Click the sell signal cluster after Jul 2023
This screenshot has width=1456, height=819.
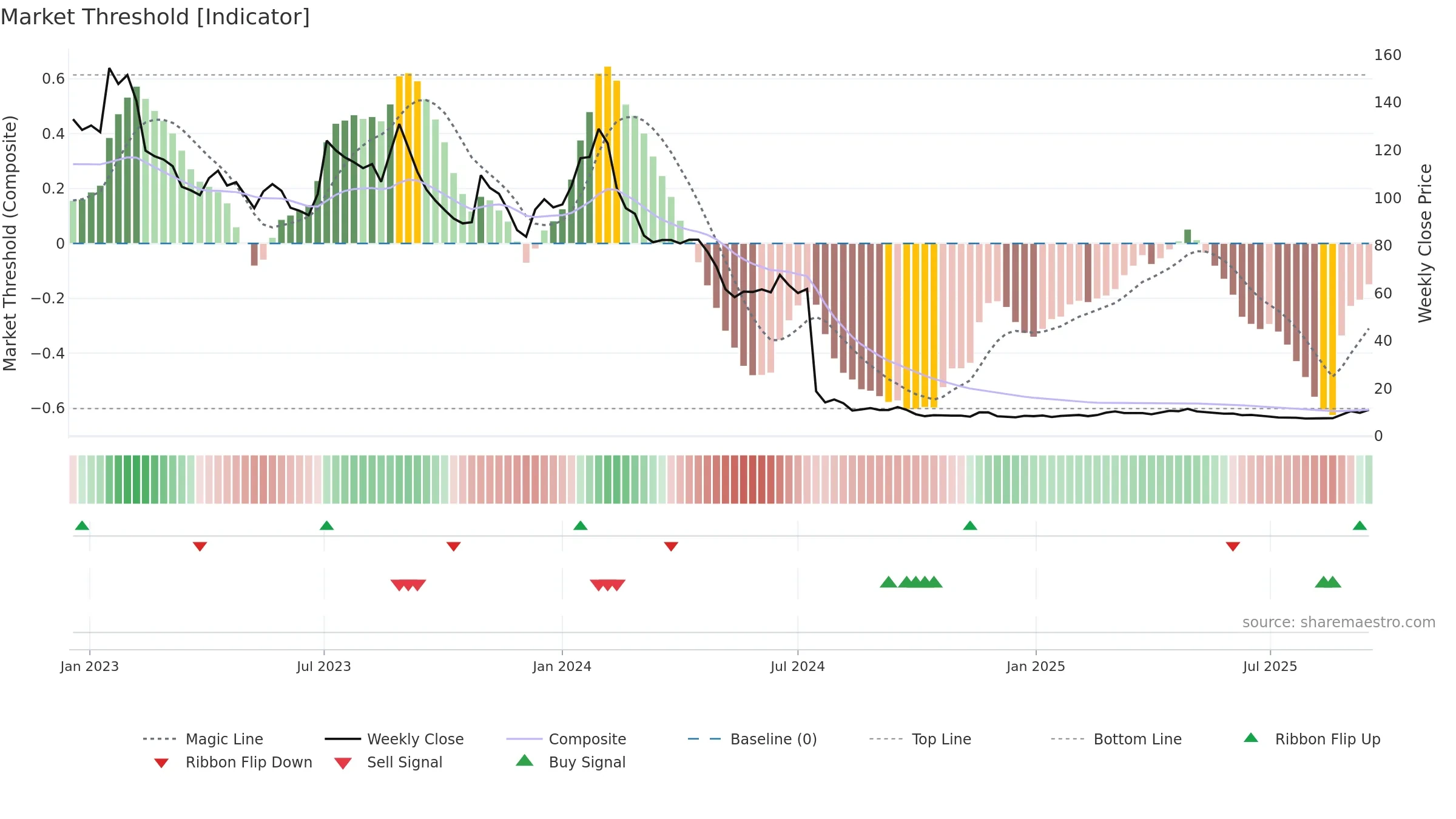click(408, 585)
